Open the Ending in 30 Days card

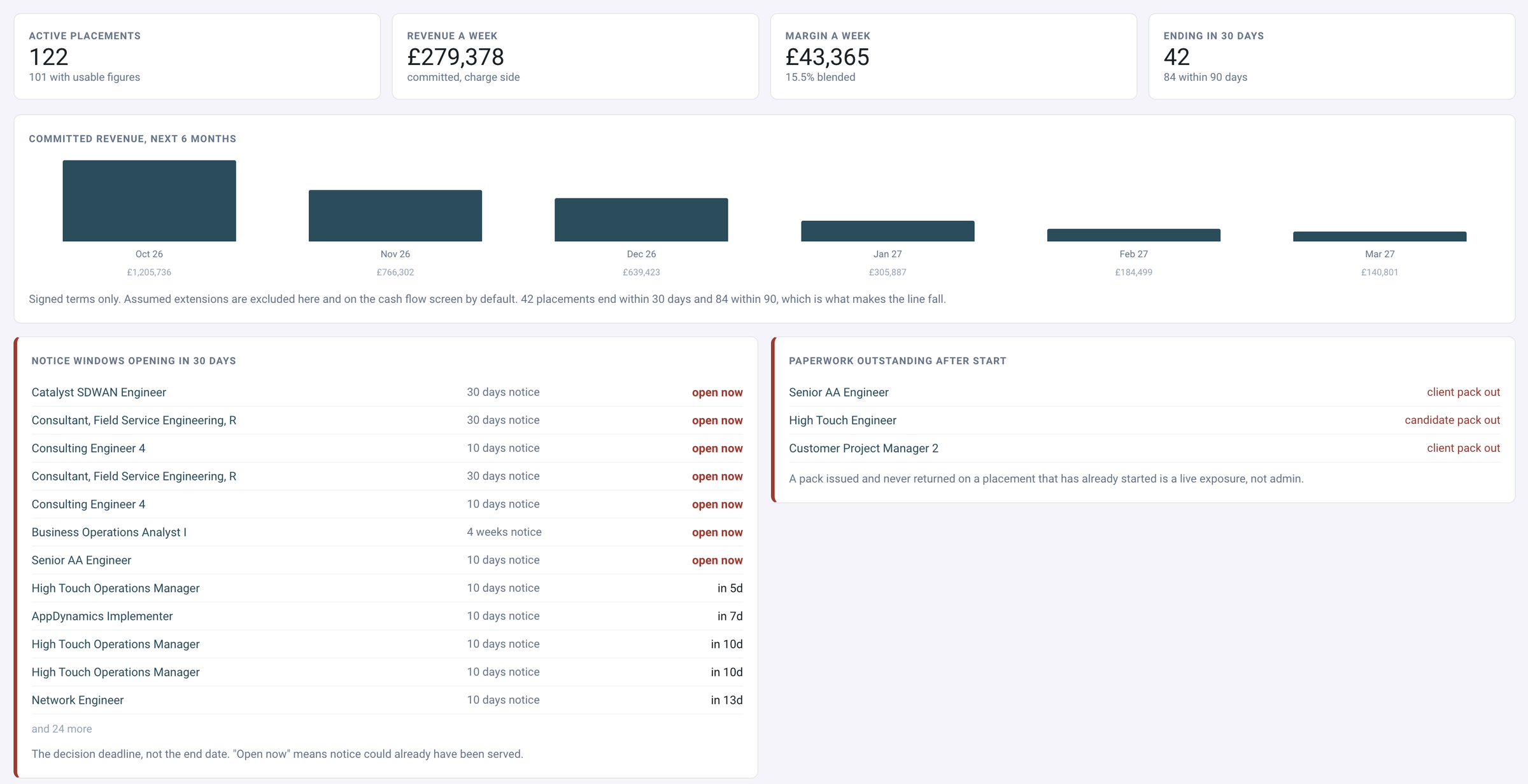pos(1332,57)
